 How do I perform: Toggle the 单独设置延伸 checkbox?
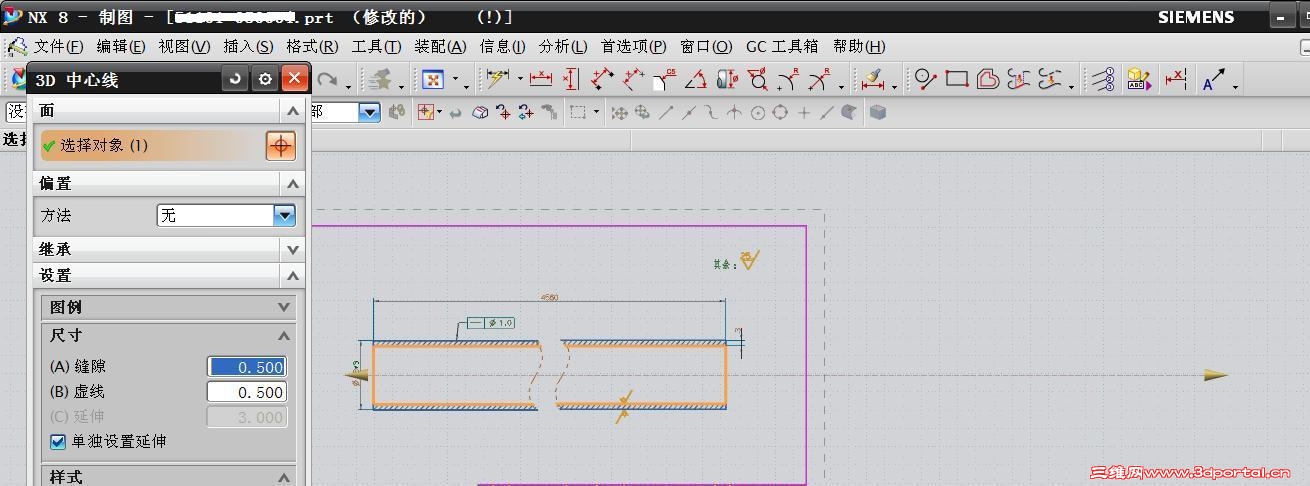click(58, 441)
